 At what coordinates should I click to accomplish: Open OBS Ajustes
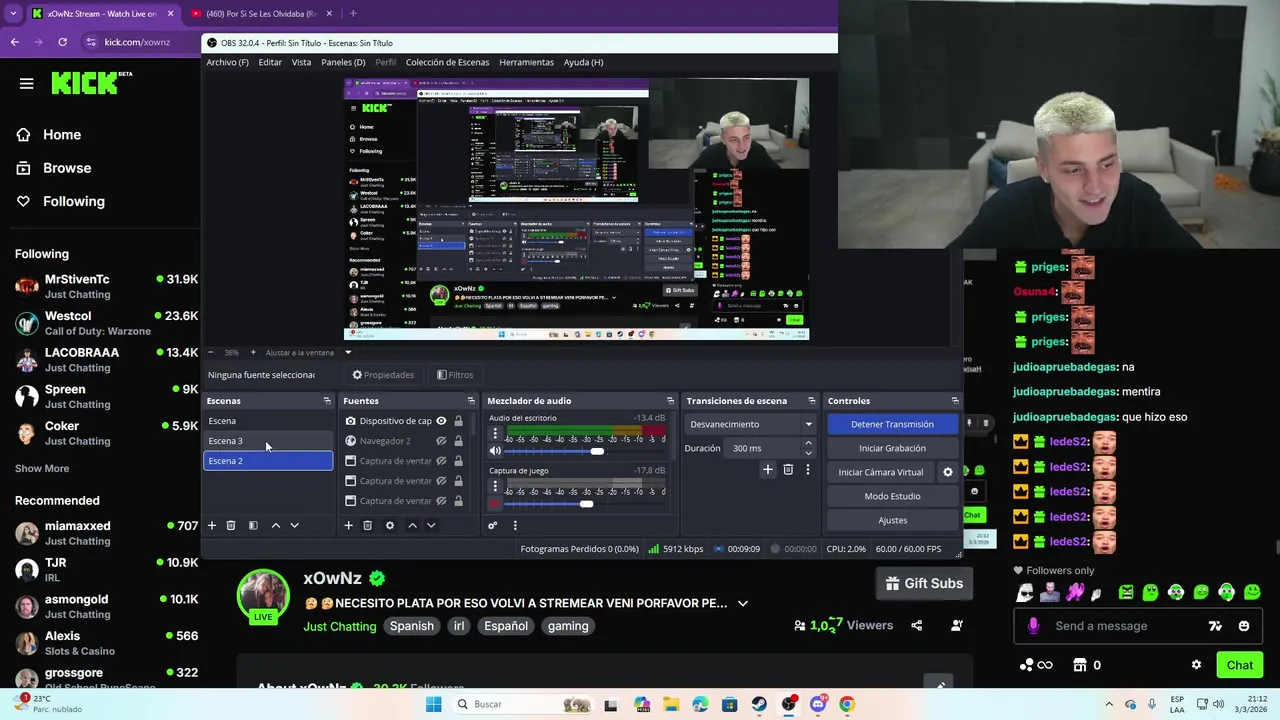pyautogui.click(x=892, y=520)
